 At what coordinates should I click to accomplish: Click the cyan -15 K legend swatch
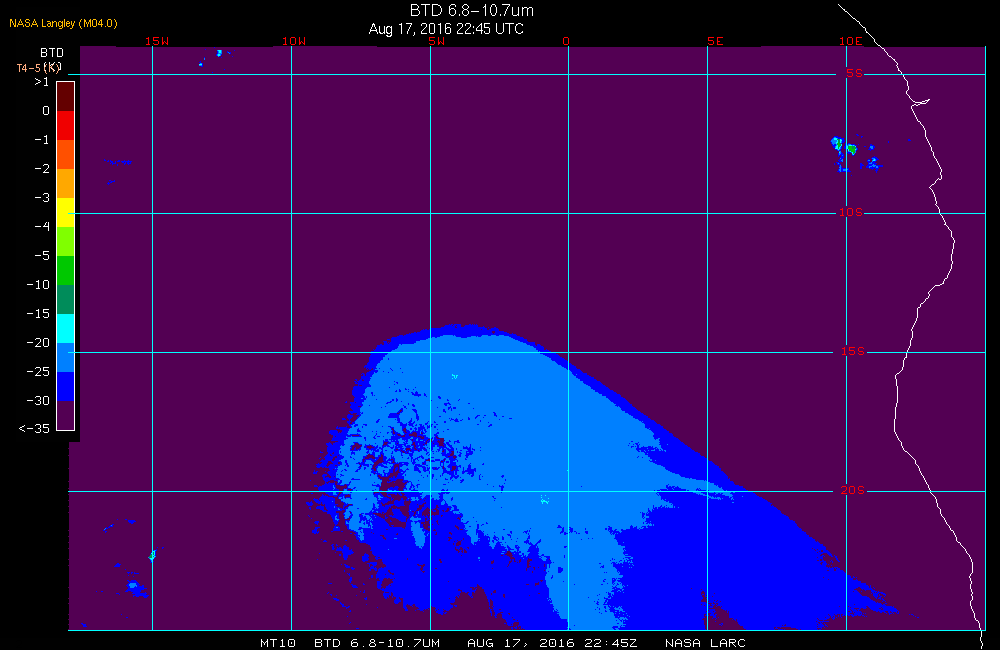tap(66, 328)
